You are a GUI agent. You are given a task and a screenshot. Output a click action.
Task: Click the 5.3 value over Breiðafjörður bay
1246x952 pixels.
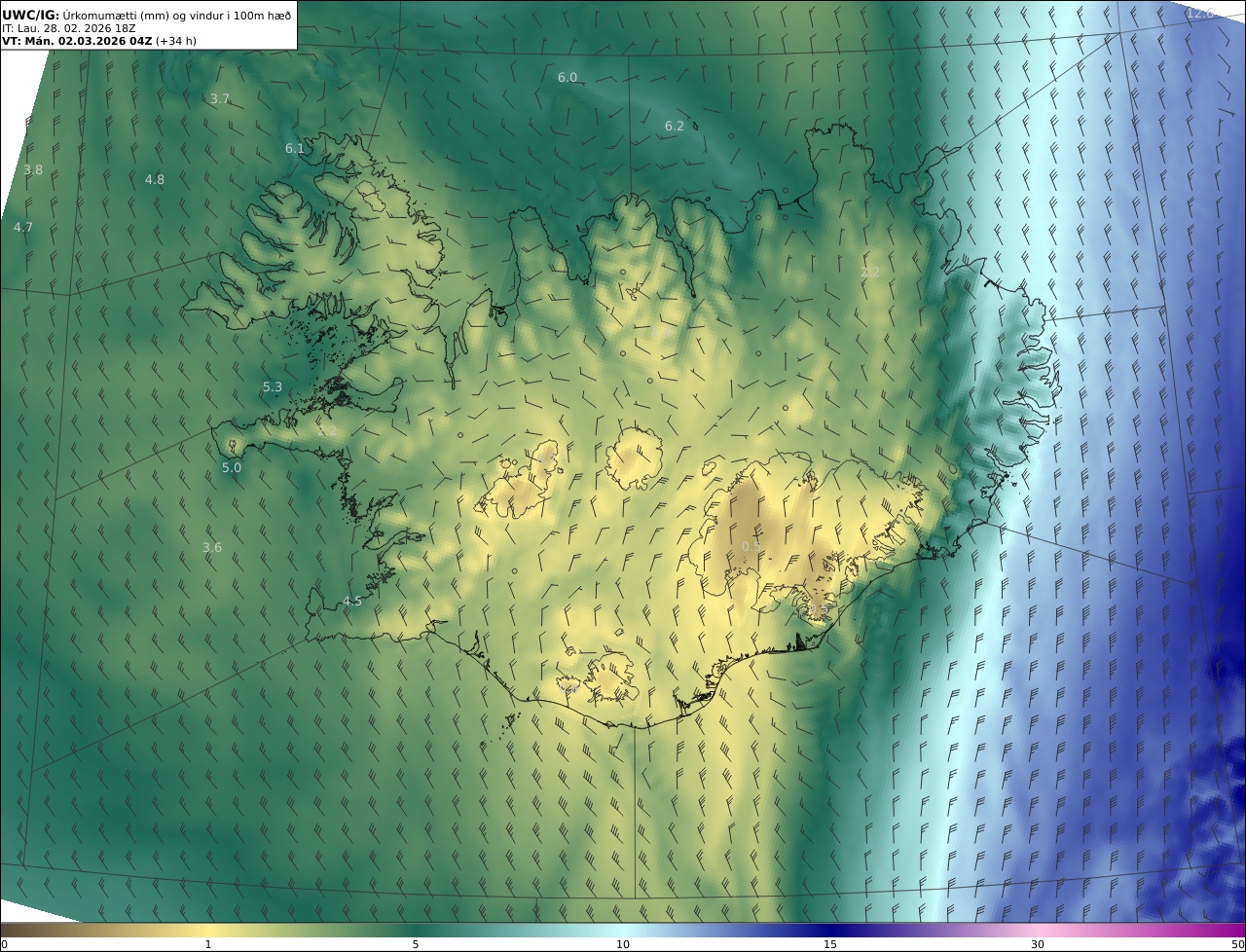(x=273, y=387)
